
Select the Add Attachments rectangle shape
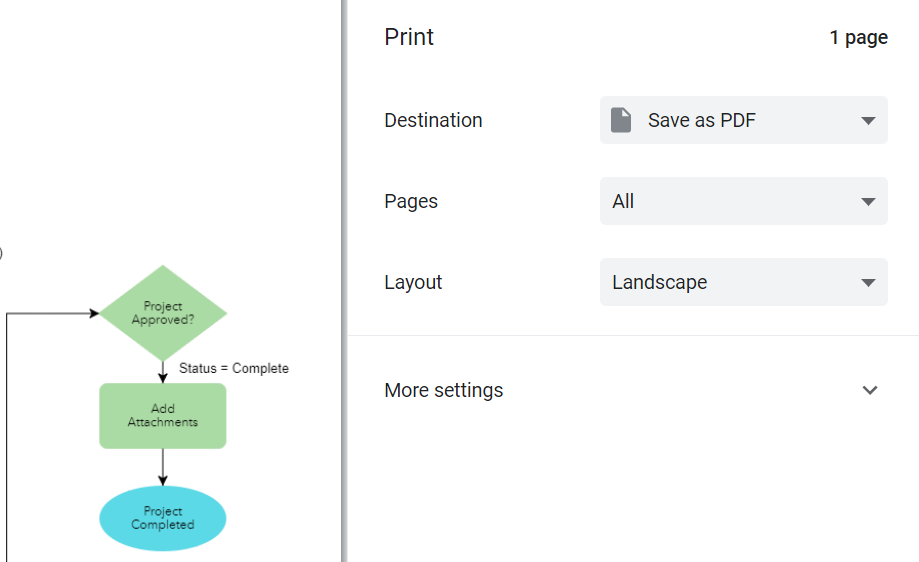(x=163, y=416)
